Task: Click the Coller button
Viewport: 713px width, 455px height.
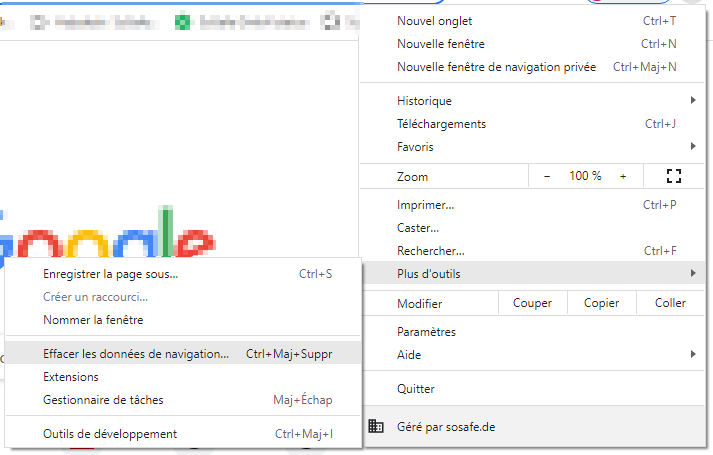Action: (x=670, y=303)
